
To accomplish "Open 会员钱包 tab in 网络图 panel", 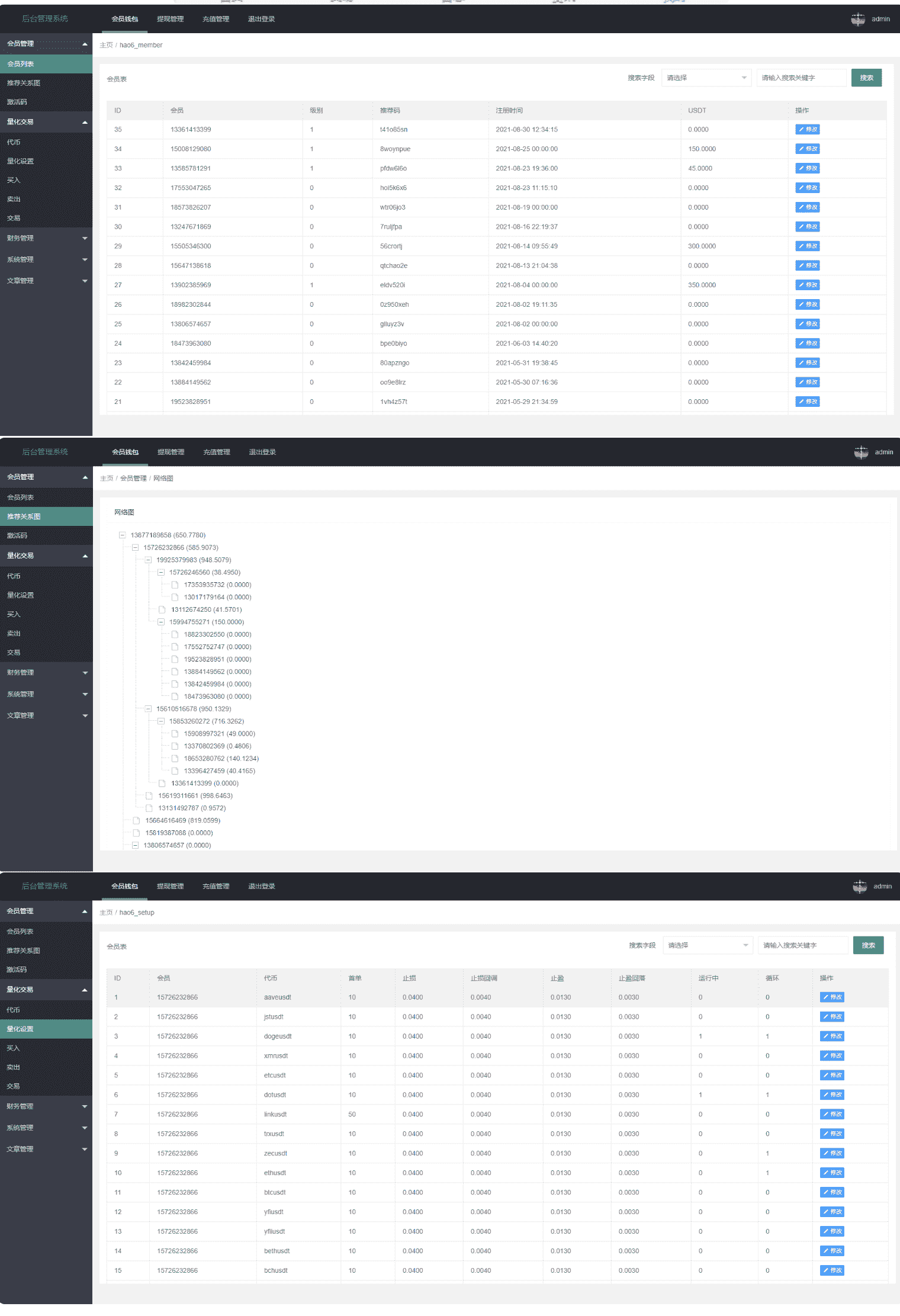I will (125, 452).
